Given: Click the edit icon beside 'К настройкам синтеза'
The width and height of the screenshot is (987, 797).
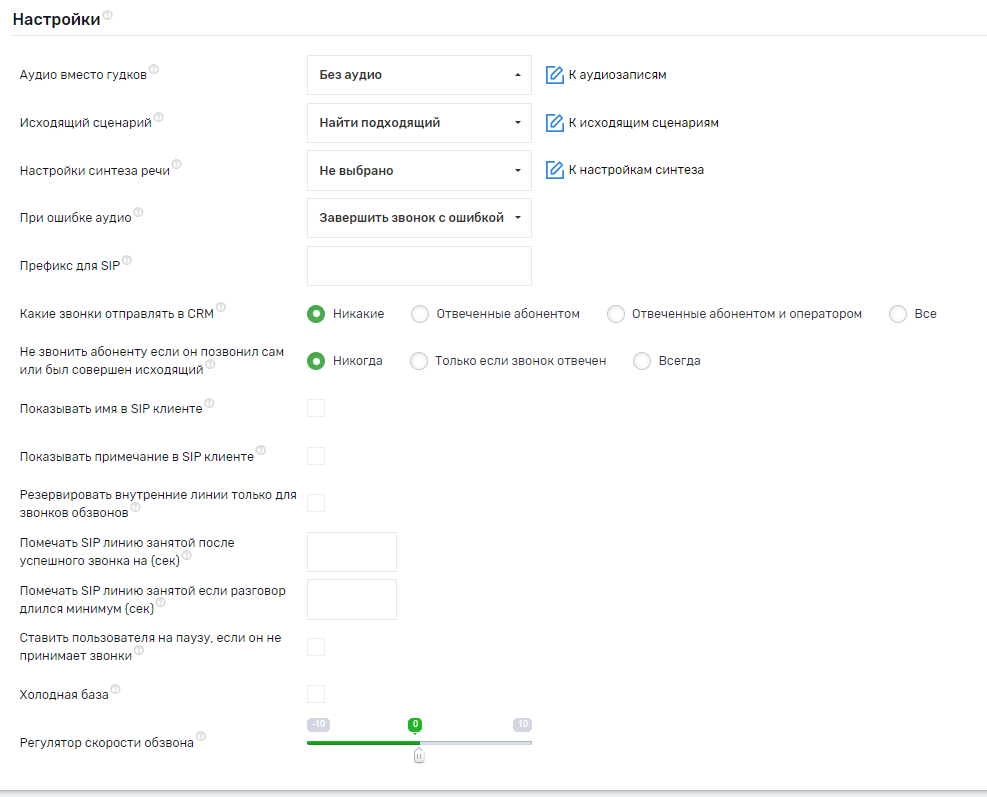Looking at the screenshot, I should click(555, 170).
